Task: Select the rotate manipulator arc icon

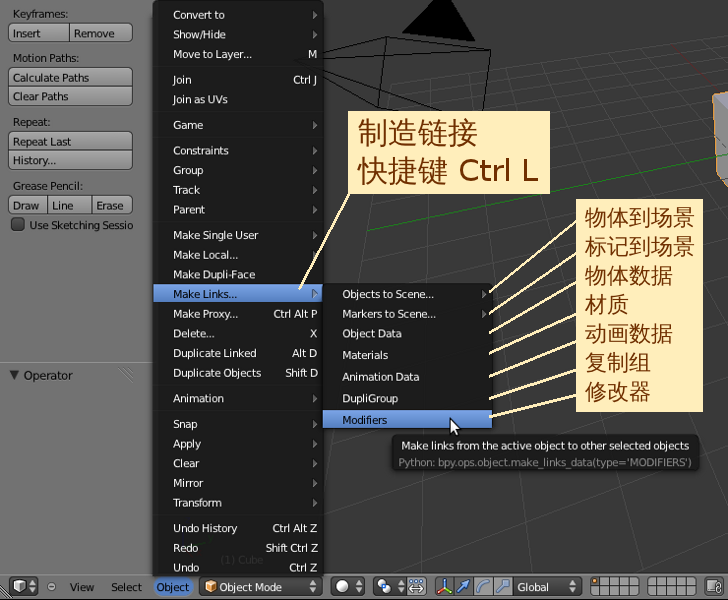Action: tap(483, 587)
